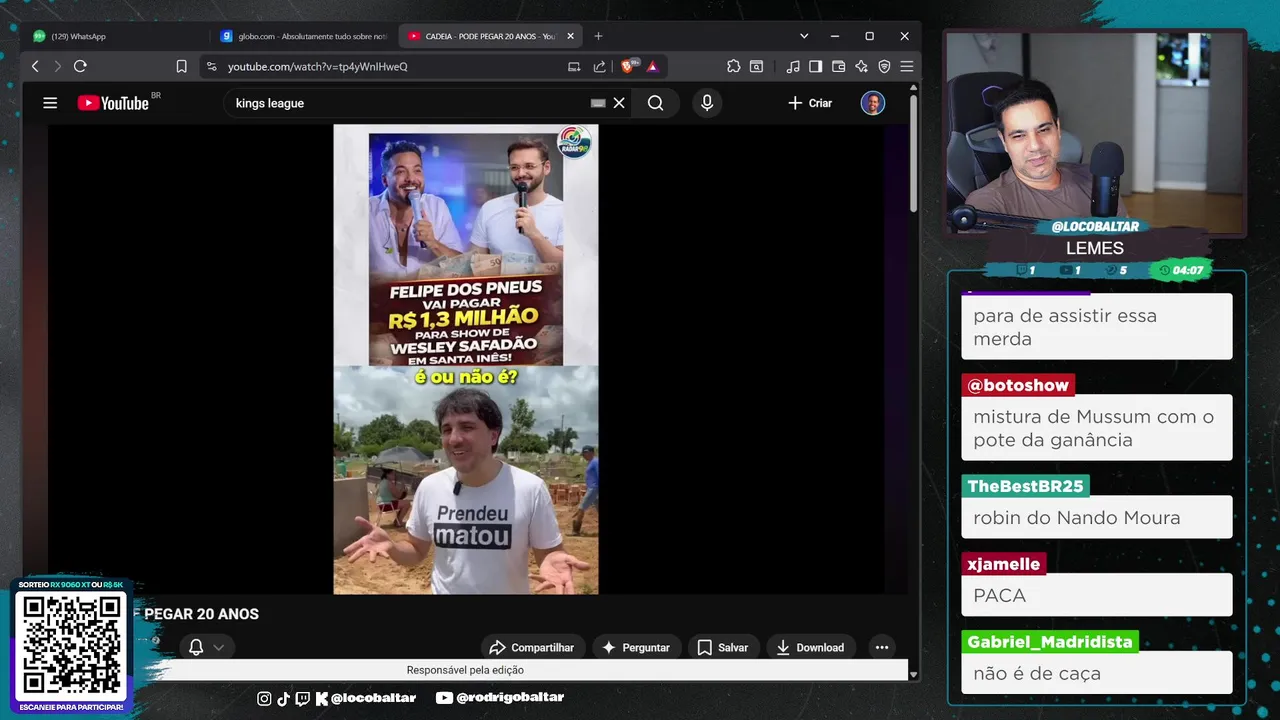Clear the YouTube search text with the X

click(619, 103)
